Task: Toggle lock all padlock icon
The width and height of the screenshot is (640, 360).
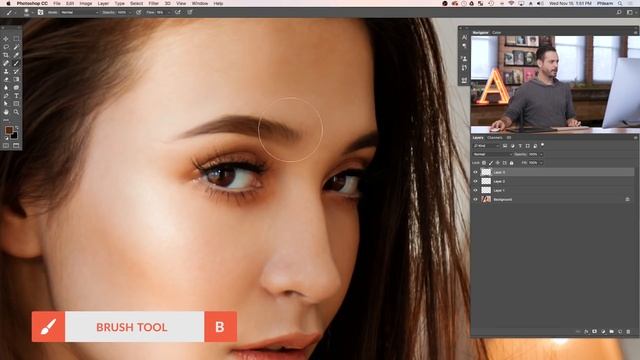Action: [511, 163]
